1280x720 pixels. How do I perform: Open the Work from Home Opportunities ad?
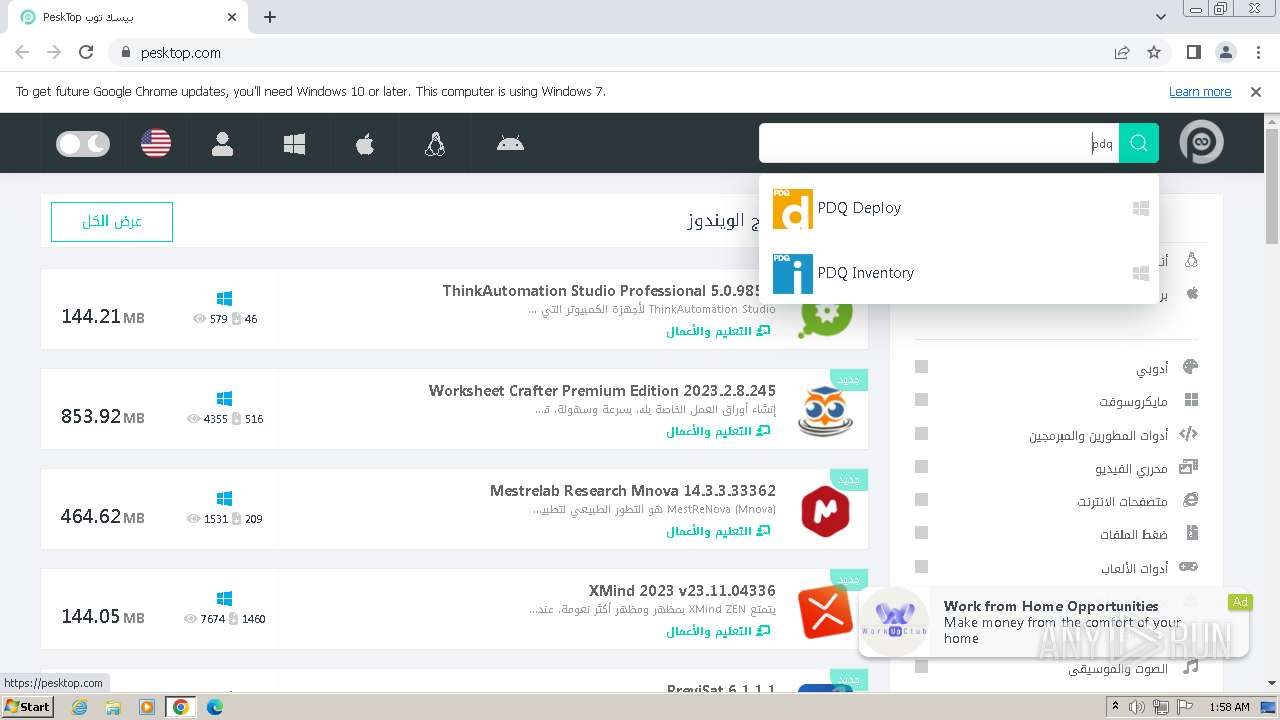click(1054, 623)
